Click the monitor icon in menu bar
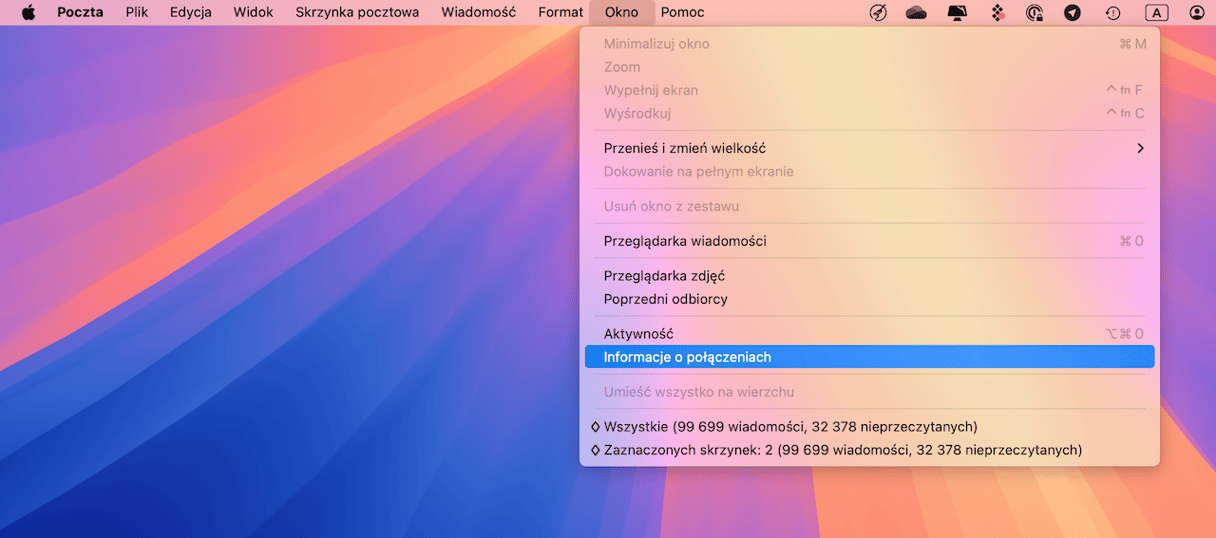 click(957, 12)
